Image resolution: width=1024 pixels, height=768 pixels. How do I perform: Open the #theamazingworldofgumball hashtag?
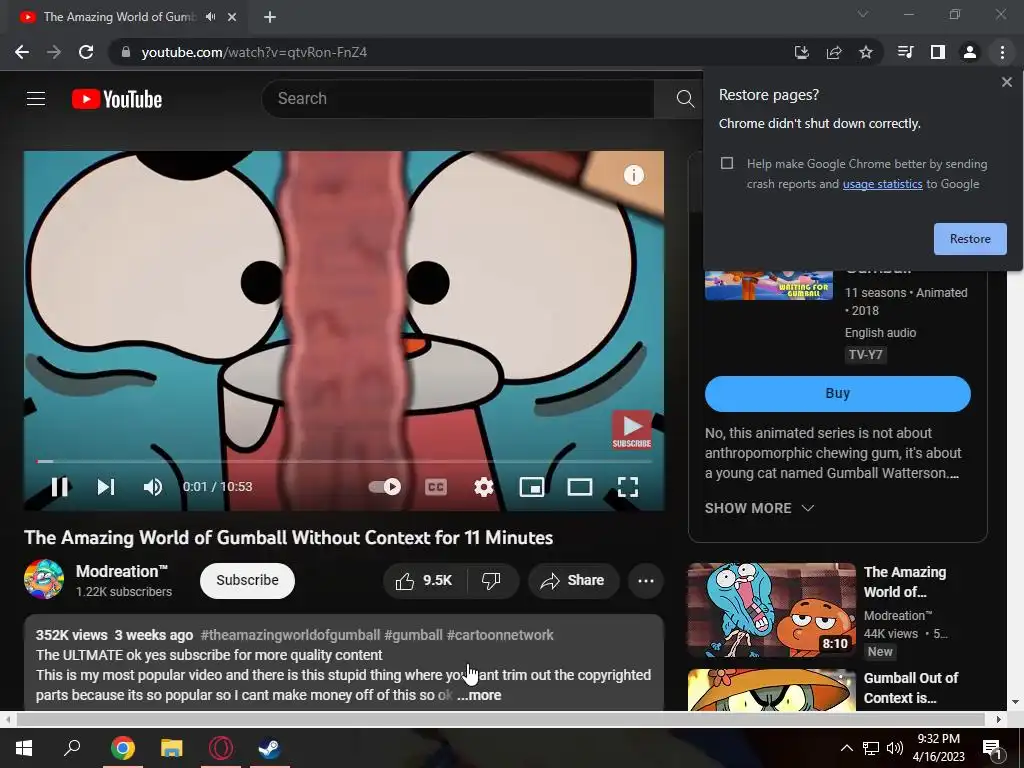click(x=291, y=635)
